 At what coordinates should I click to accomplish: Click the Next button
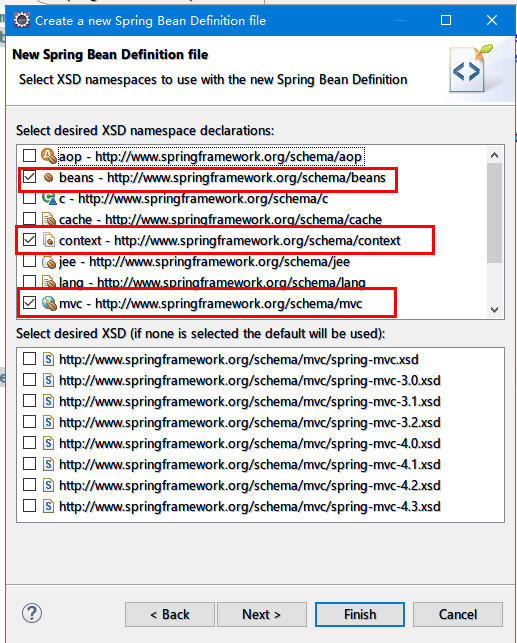coord(262,614)
